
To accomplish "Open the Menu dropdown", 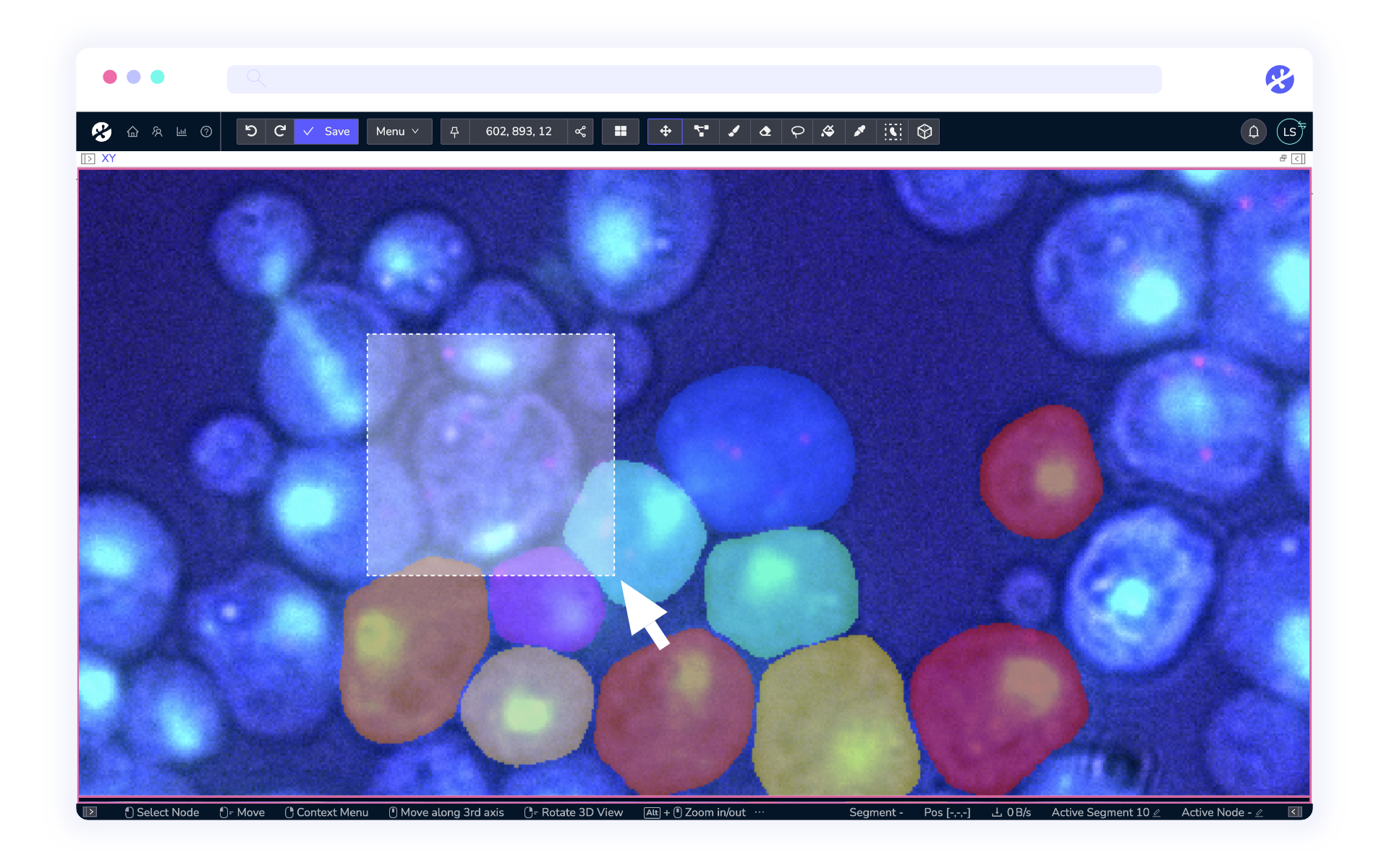I will click(399, 131).
